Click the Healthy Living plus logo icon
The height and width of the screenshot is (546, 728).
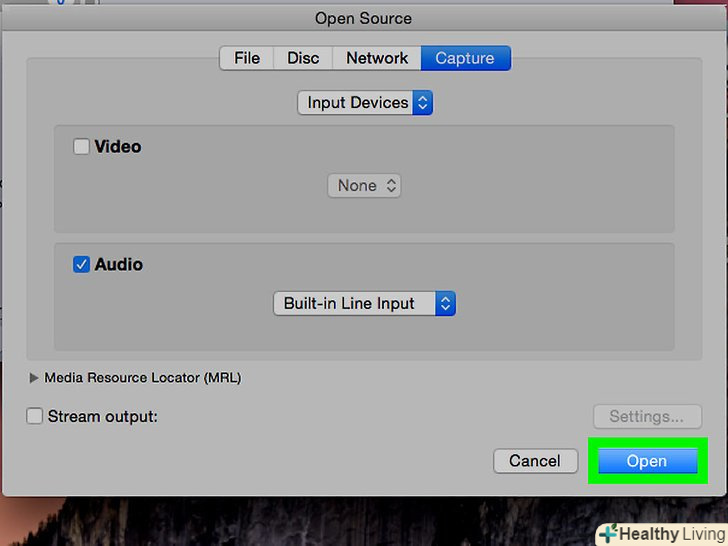pyautogui.click(x=608, y=534)
